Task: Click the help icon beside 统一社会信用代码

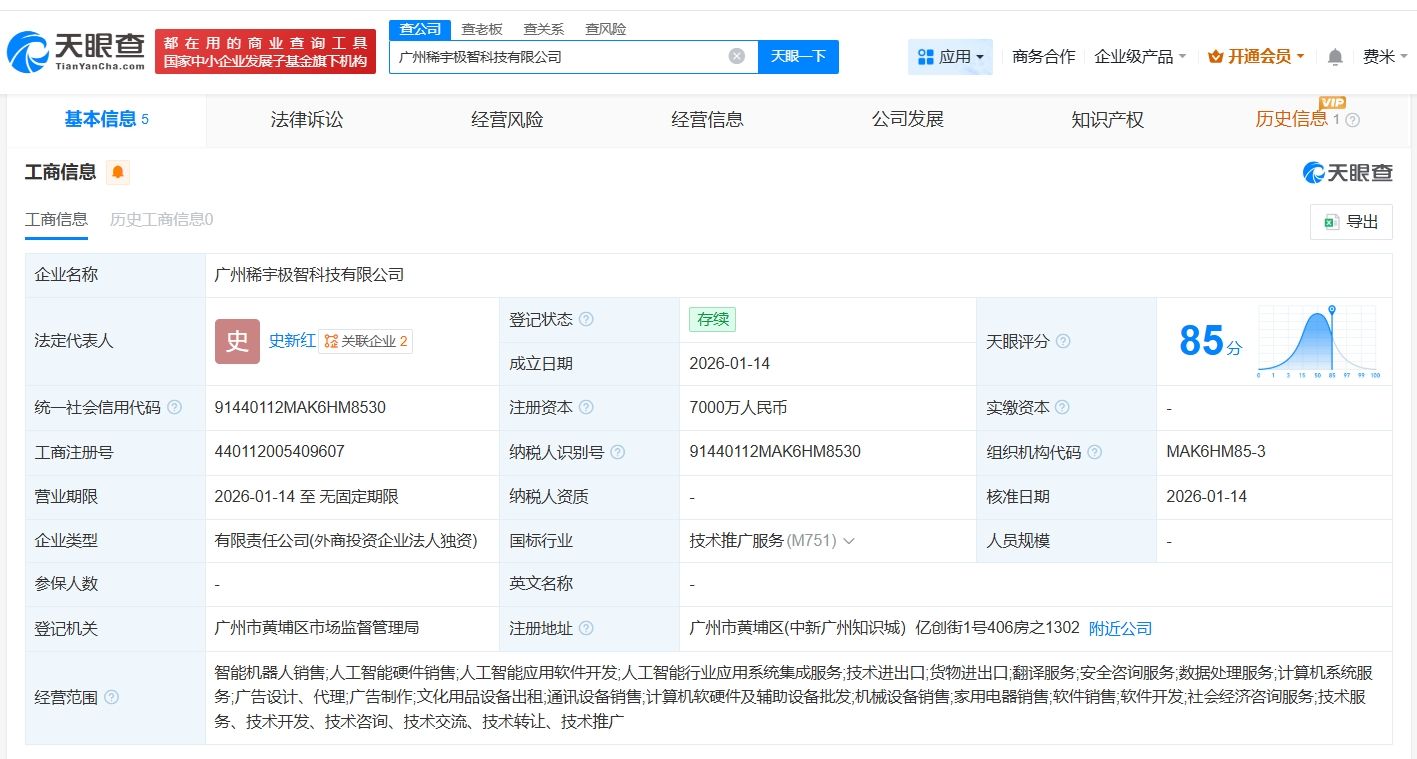Action: pos(173,408)
